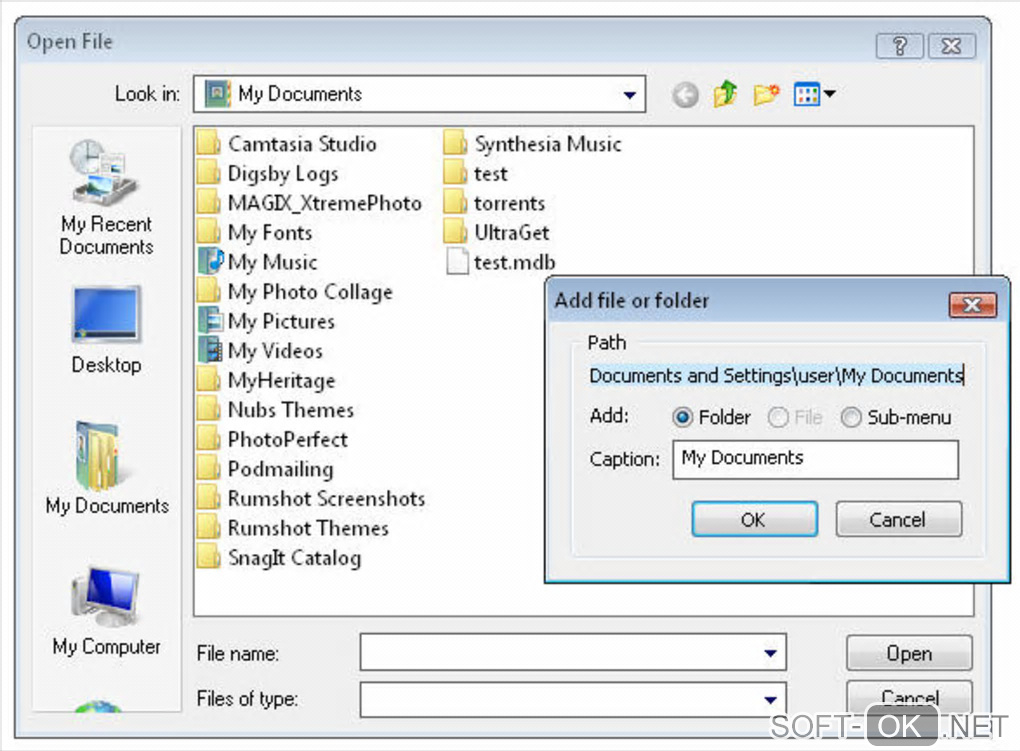Select Desktop in places sidebar

[x=106, y=330]
